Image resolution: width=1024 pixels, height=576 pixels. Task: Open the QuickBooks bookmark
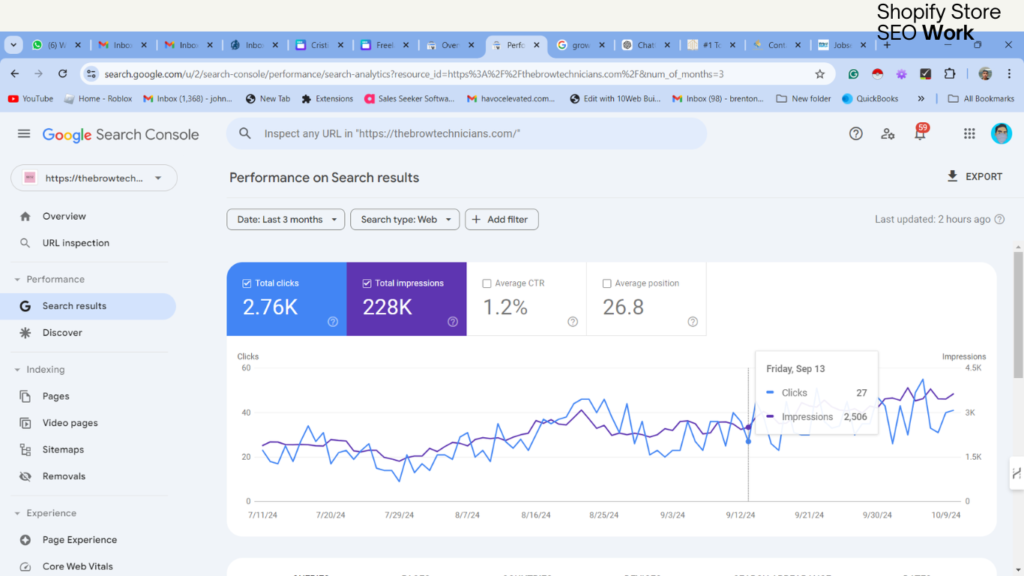click(x=870, y=99)
